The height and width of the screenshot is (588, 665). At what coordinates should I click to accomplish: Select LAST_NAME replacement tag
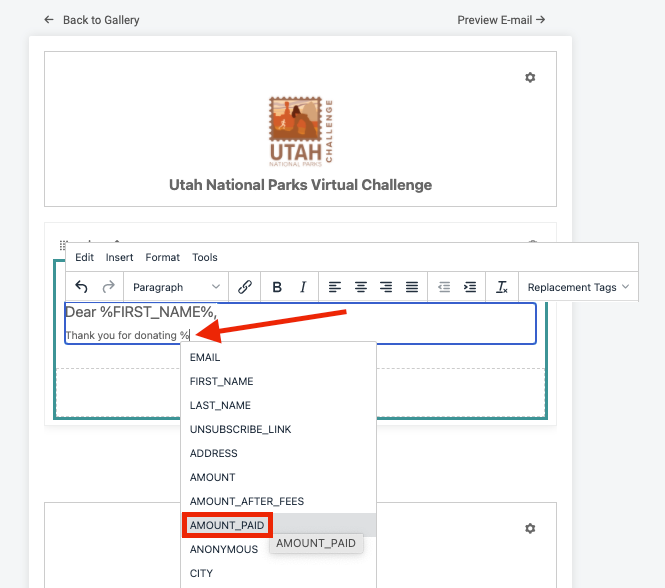click(x=278, y=405)
